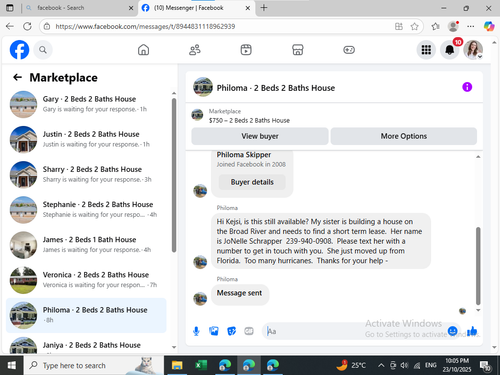Image resolution: width=500 pixels, height=375 pixels.
Task: Click the Facebook logo icon
Action: (19, 50)
